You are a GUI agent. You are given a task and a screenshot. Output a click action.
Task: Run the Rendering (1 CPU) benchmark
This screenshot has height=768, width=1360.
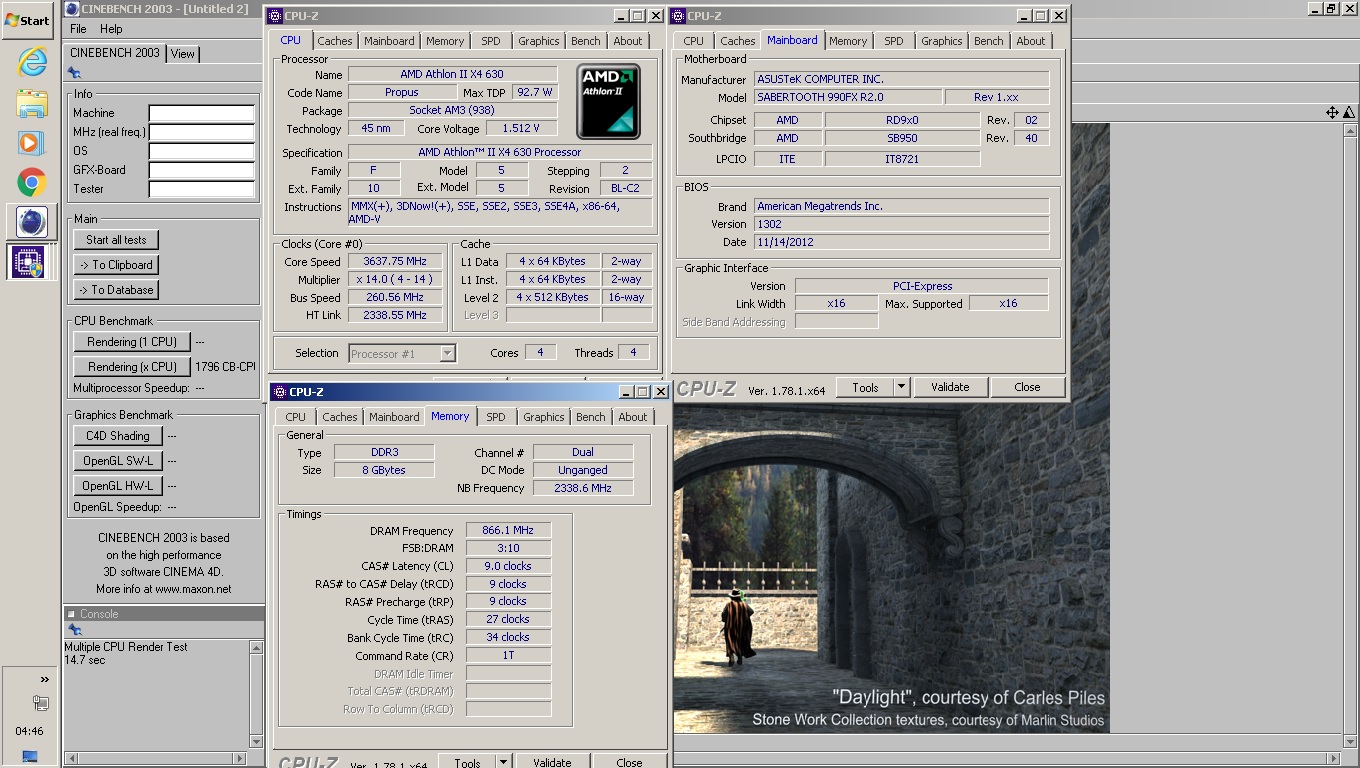[132, 342]
